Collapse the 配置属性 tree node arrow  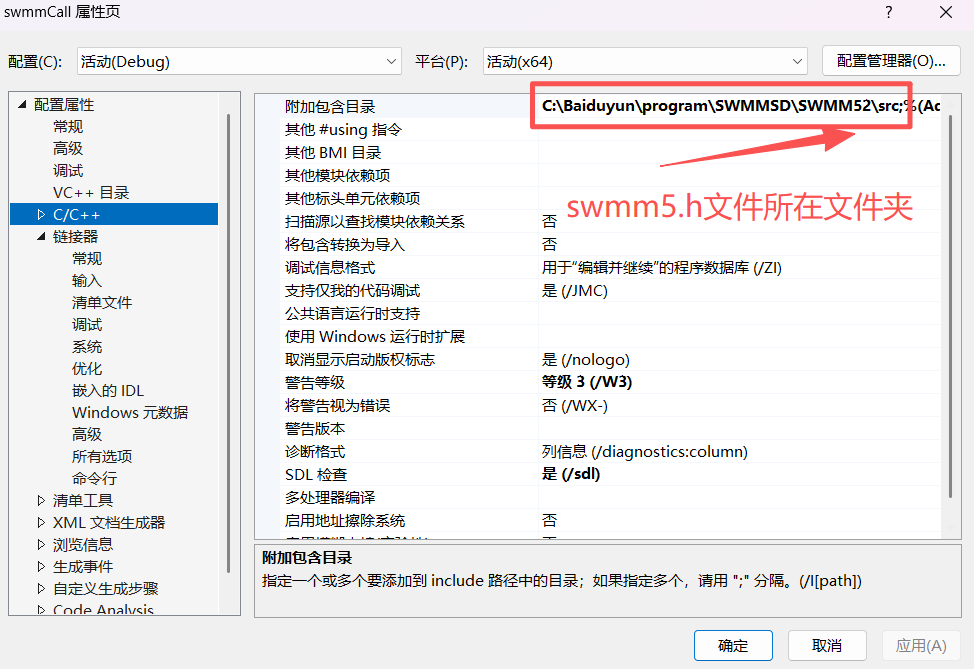22,104
